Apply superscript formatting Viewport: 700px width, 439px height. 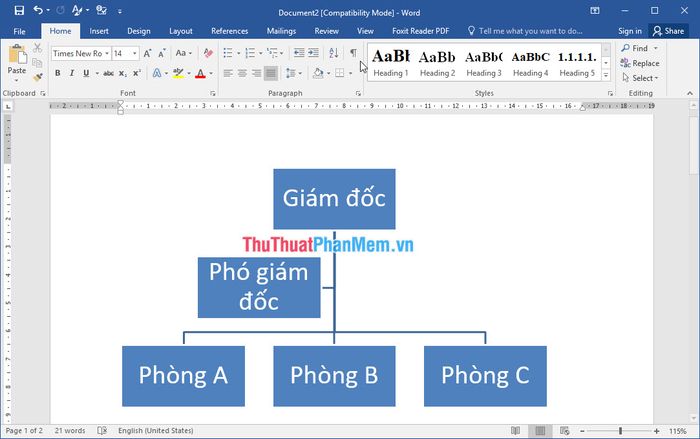137,73
